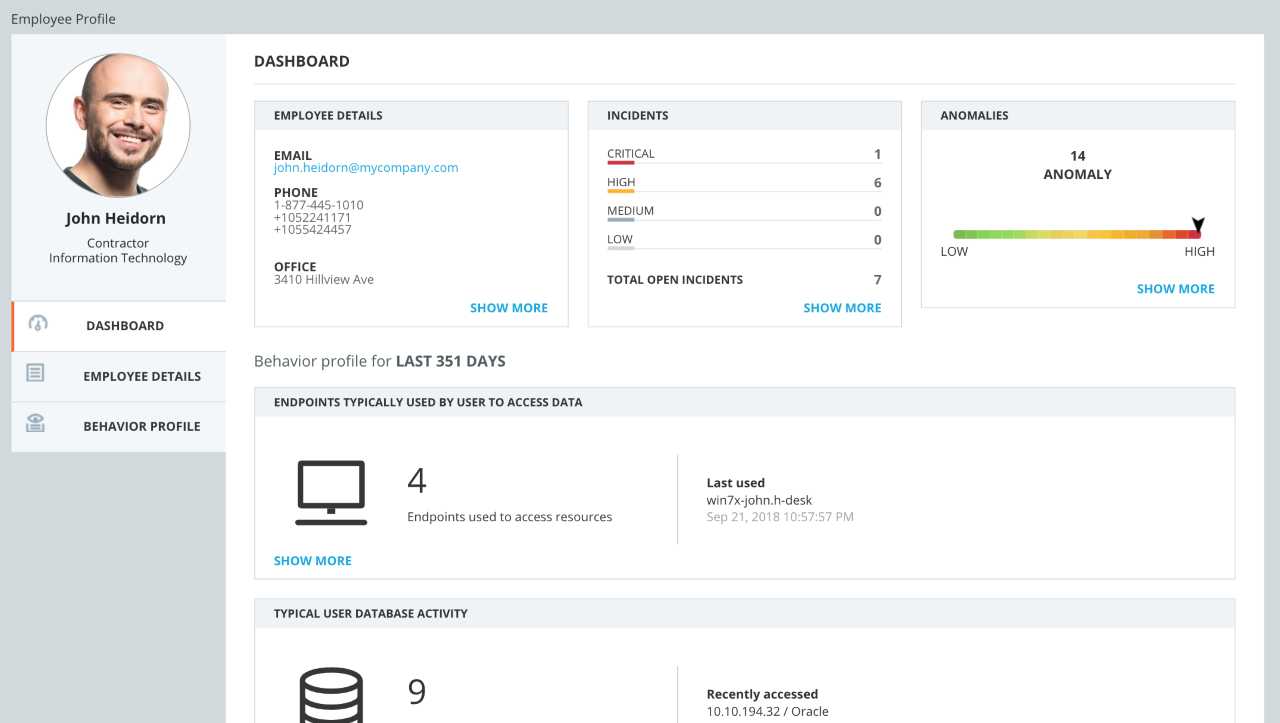
Task: Show more in the Anomalies card
Action: click(1176, 289)
